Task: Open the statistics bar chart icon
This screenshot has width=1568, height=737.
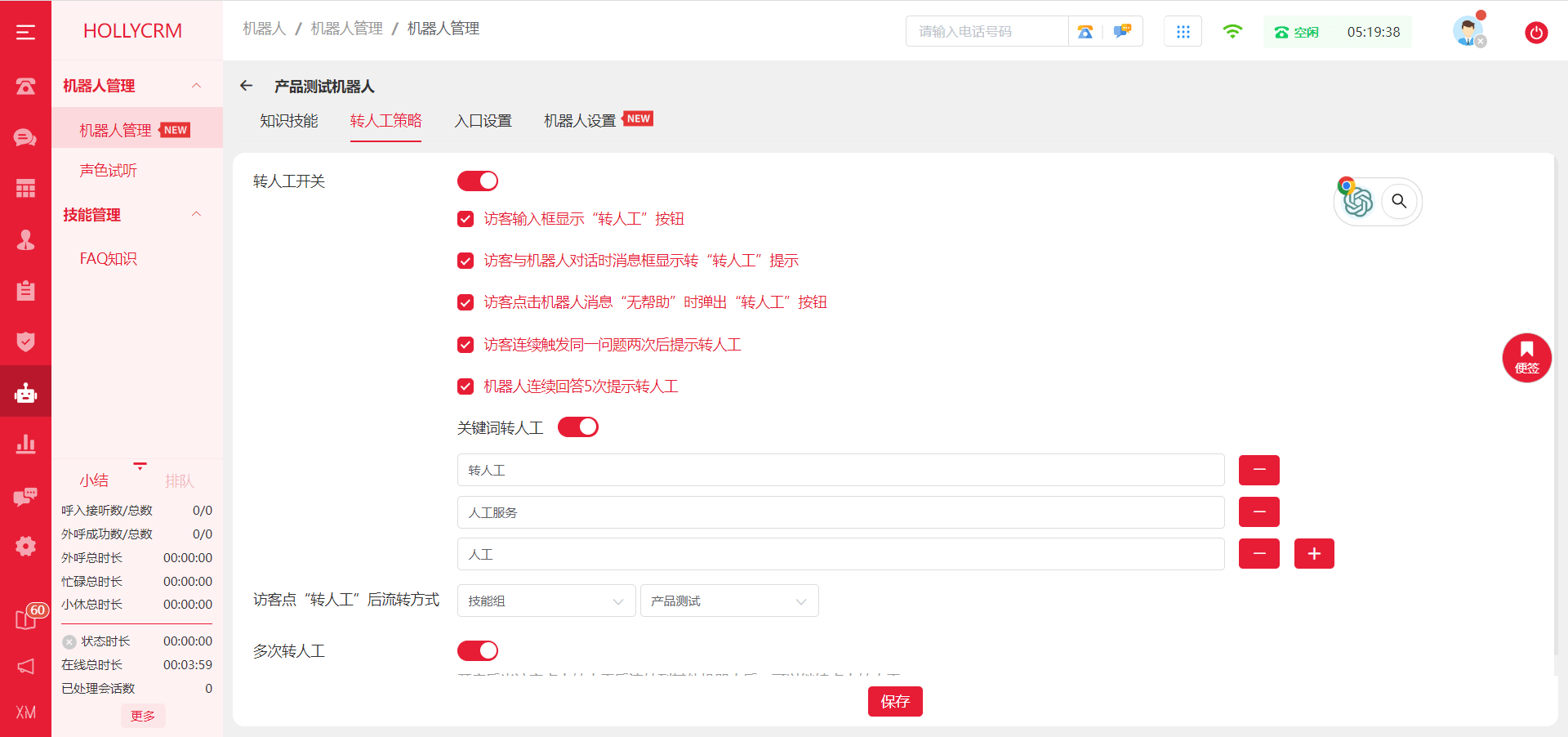Action: (25, 444)
